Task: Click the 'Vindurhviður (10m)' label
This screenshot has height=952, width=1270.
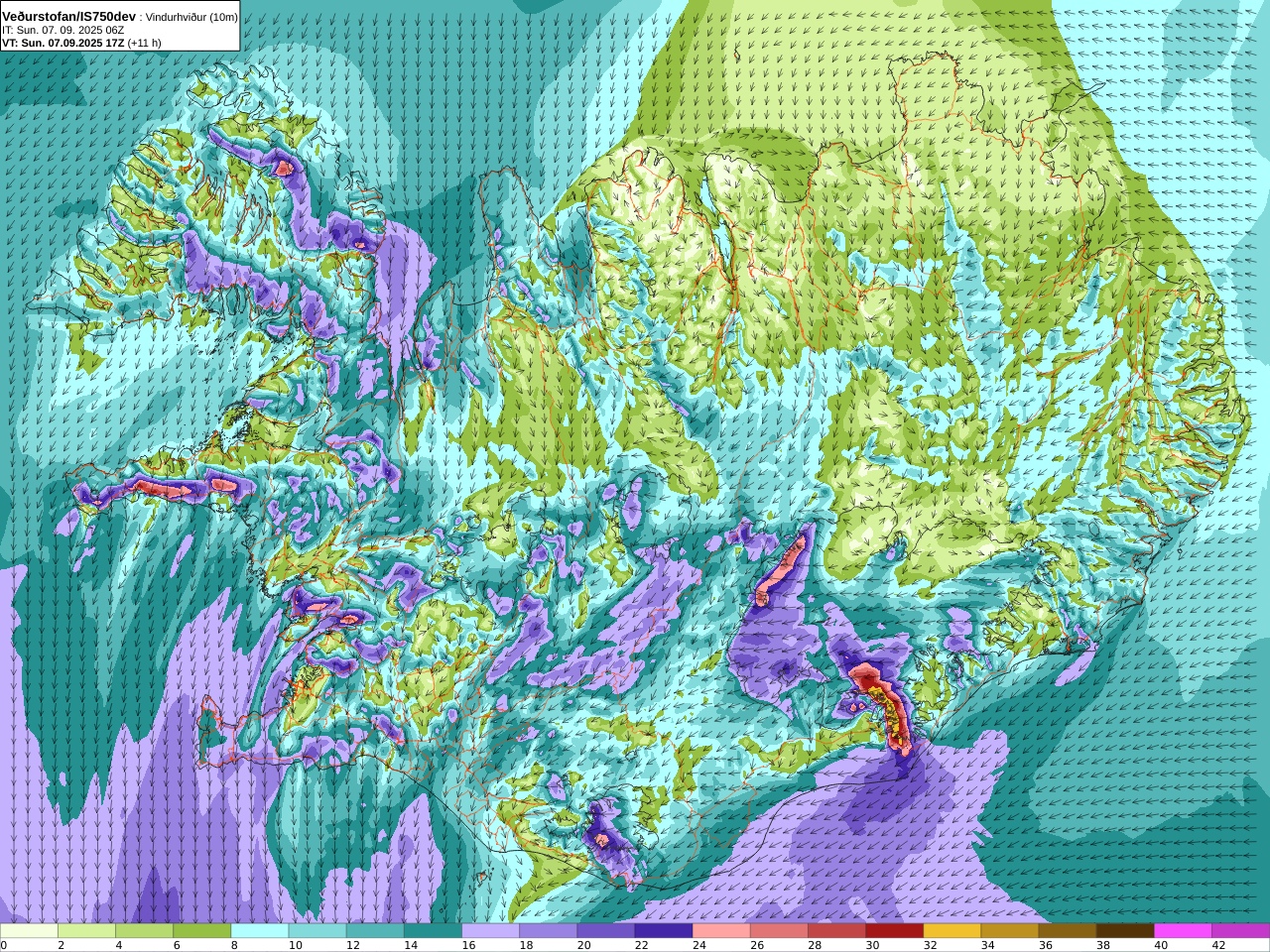Action: 191,17
